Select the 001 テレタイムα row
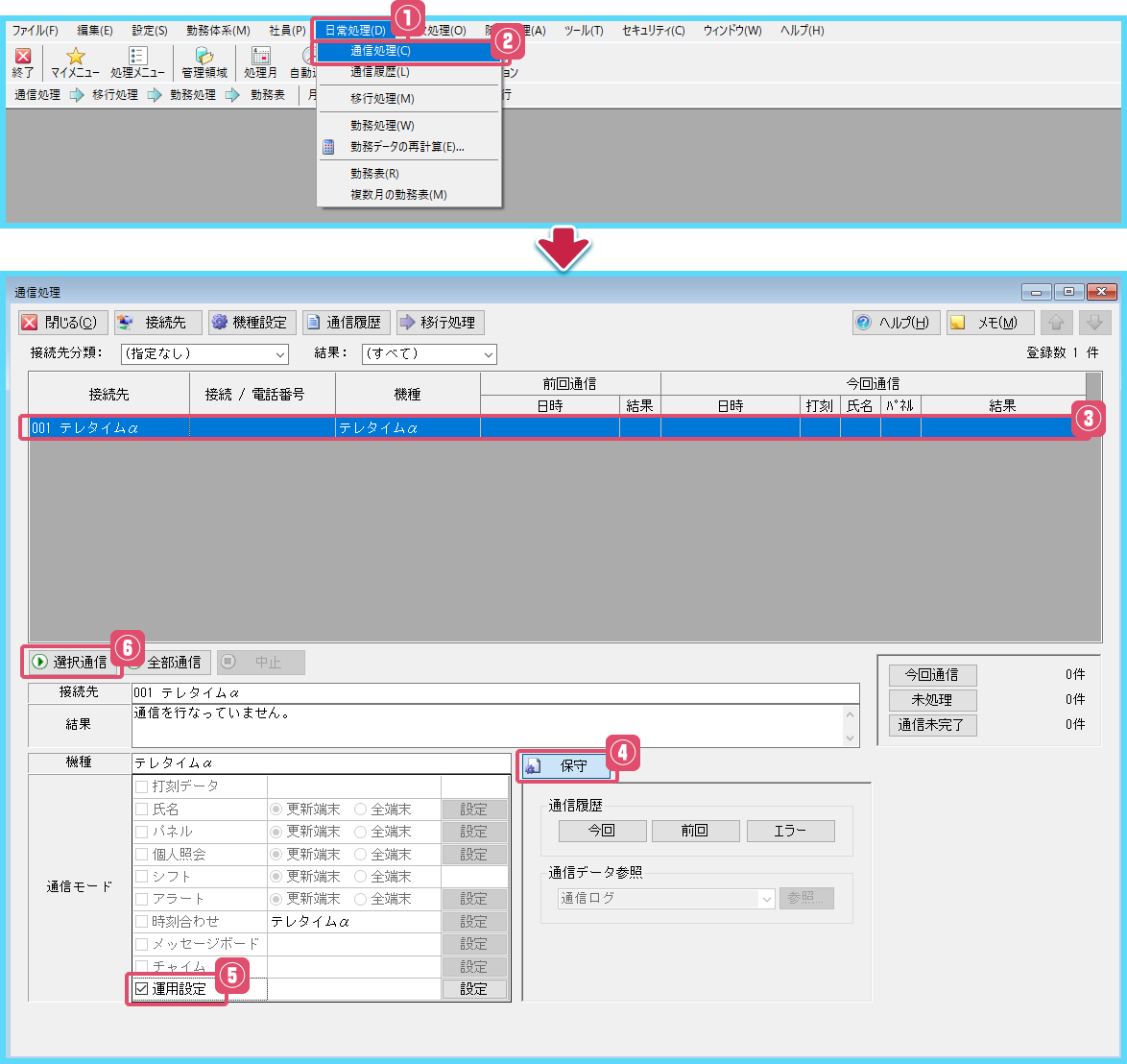Screen dimensions: 1127x1064 (x=547, y=428)
